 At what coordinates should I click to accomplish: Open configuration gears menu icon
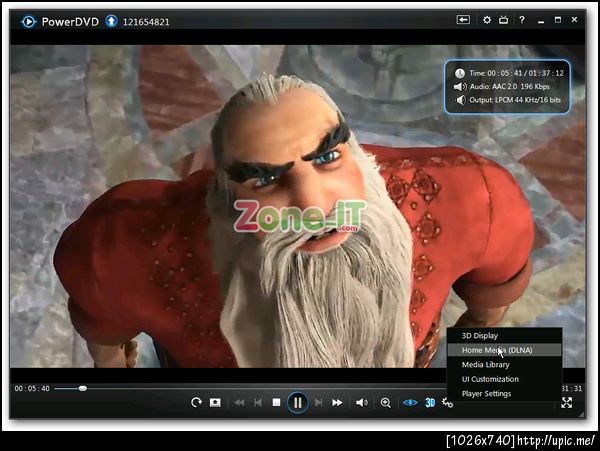pyautogui.click(x=447, y=403)
